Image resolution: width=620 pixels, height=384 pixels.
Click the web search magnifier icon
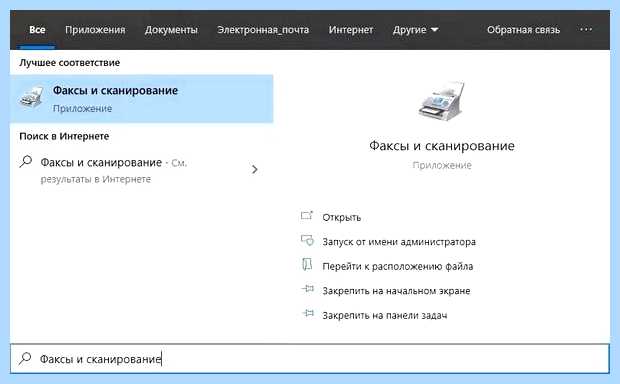pos(26,161)
